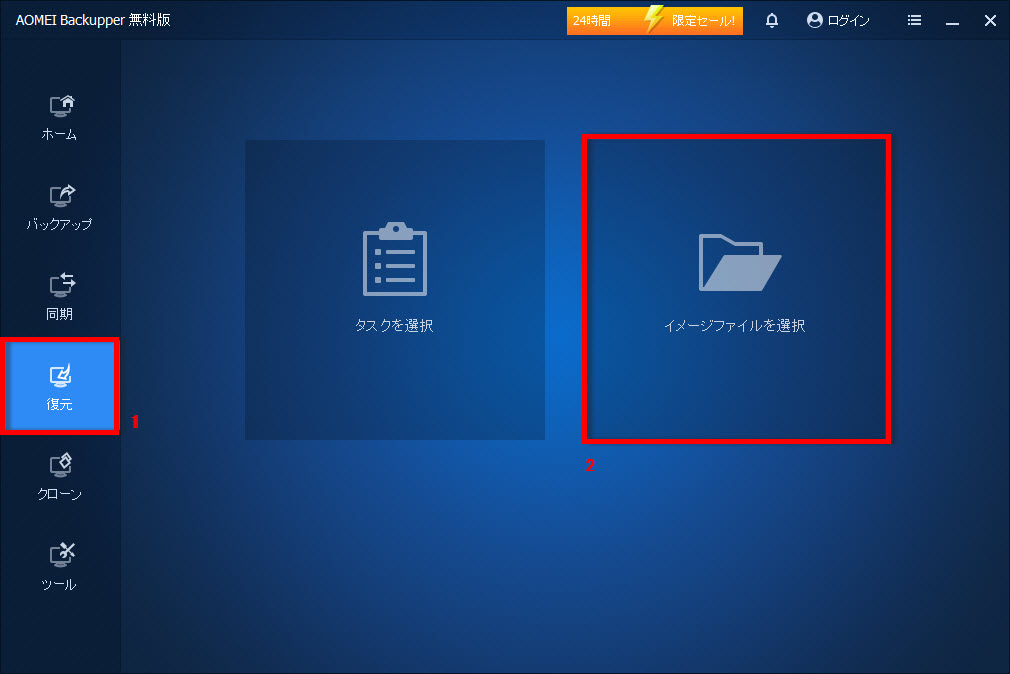Choose the イメージファイルを選択 tile label
Screen dimensions: 1010x674
point(735,325)
